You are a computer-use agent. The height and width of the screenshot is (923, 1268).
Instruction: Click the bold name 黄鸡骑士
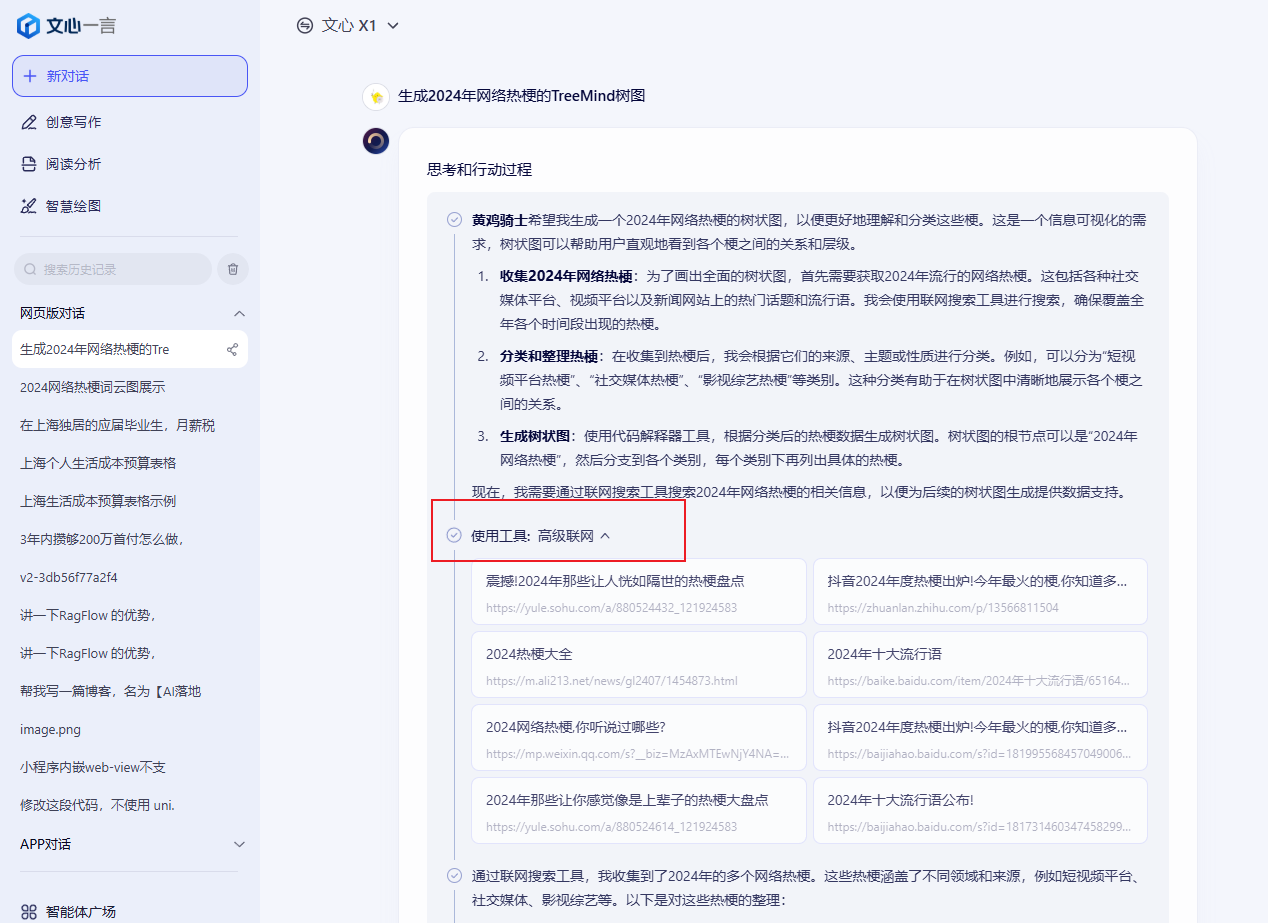(x=499, y=220)
